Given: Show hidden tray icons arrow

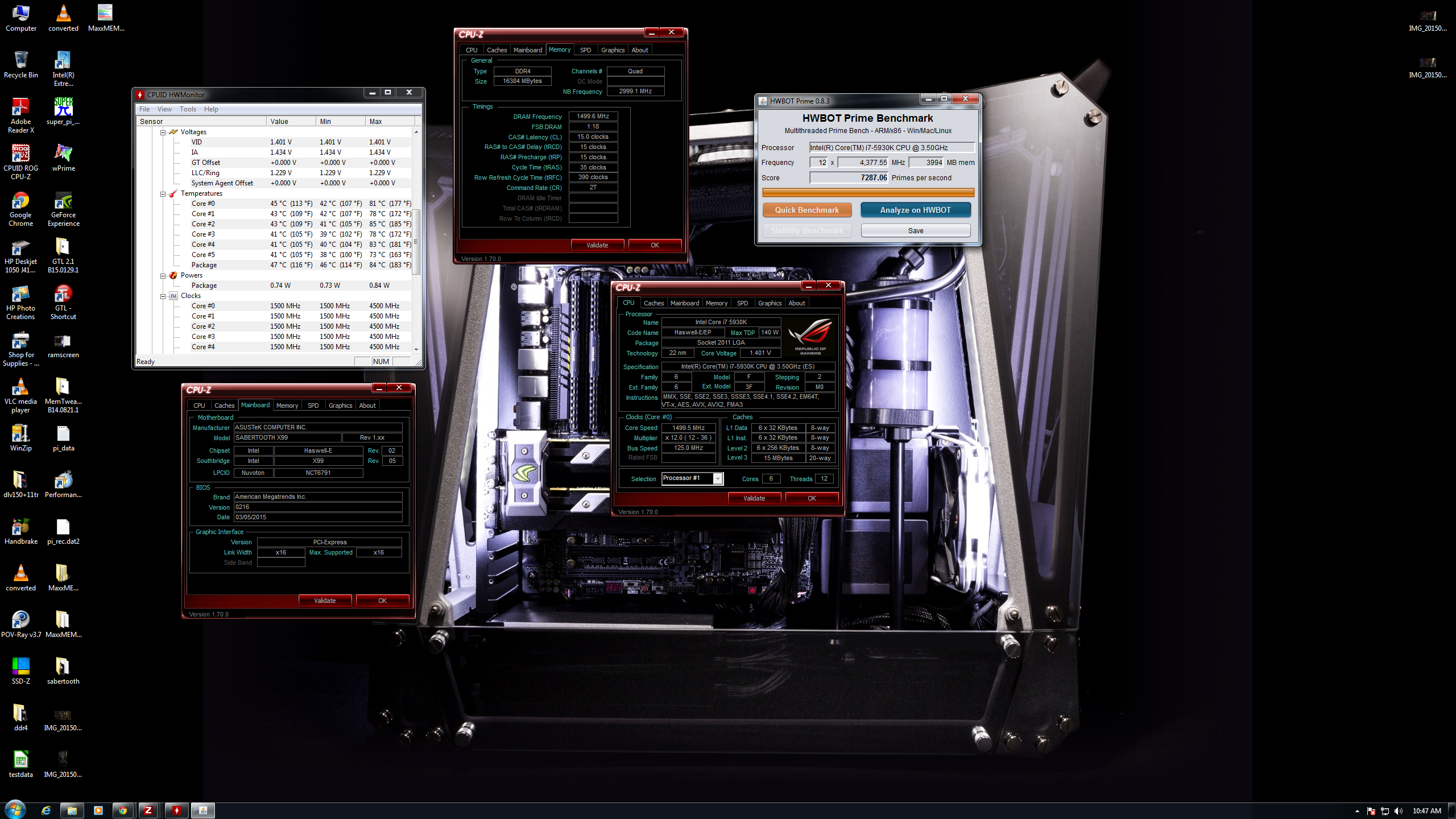Looking at the screenshot, I should [x=1357, y=811].
